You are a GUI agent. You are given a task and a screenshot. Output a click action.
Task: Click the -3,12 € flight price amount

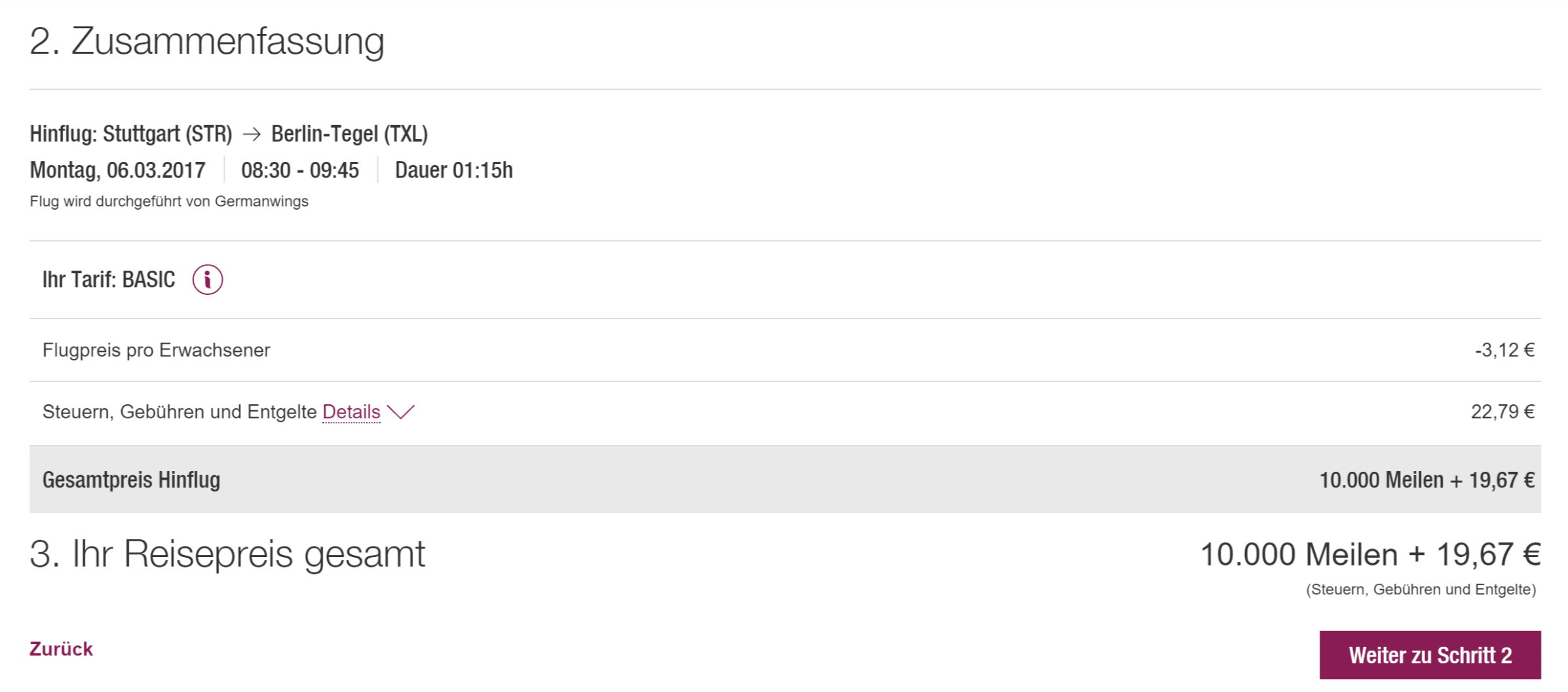[x=1504, y=350]
